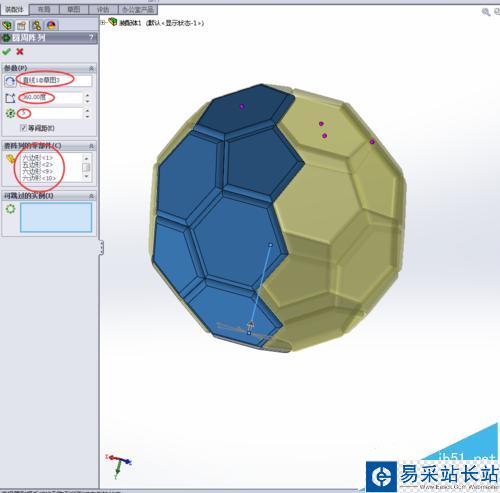Decrease the angle value with down arrow
This screenshot has width=500, height=493.
point(87,101)
